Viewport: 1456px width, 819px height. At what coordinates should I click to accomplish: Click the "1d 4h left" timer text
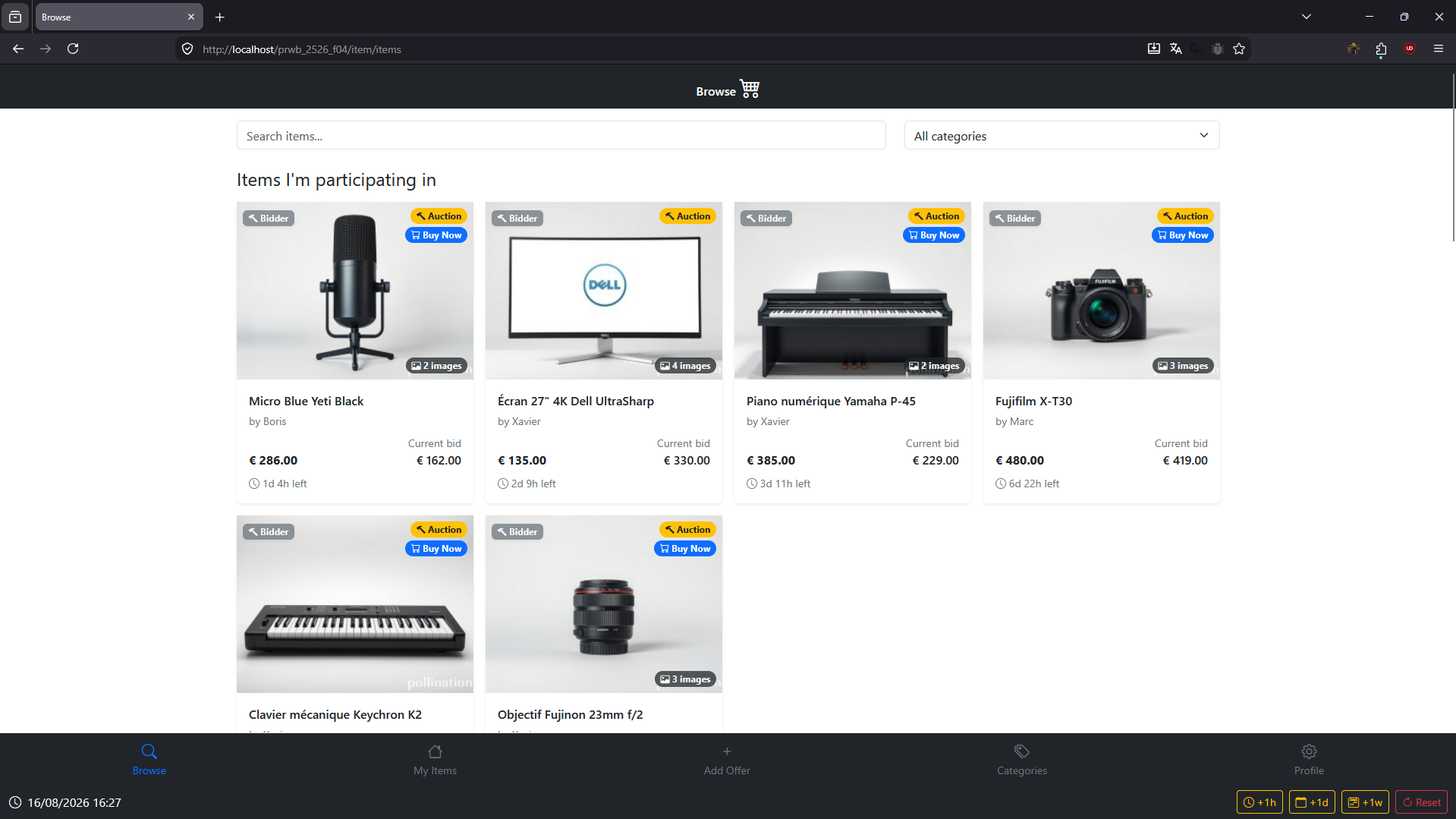[x=285, y=484]
